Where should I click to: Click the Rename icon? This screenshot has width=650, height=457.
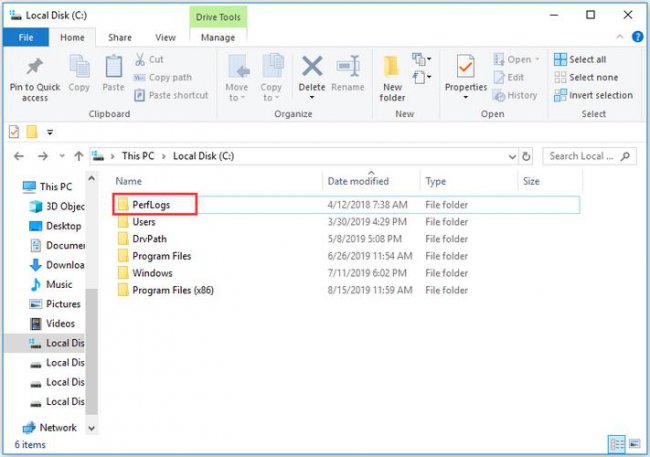[x=347, y=66]
